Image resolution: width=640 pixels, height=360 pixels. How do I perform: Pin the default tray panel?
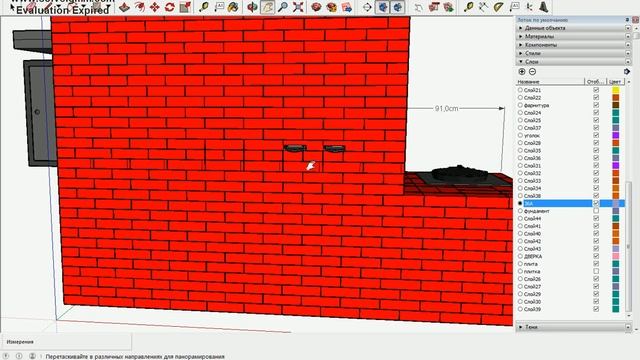[x=627, y=20]
